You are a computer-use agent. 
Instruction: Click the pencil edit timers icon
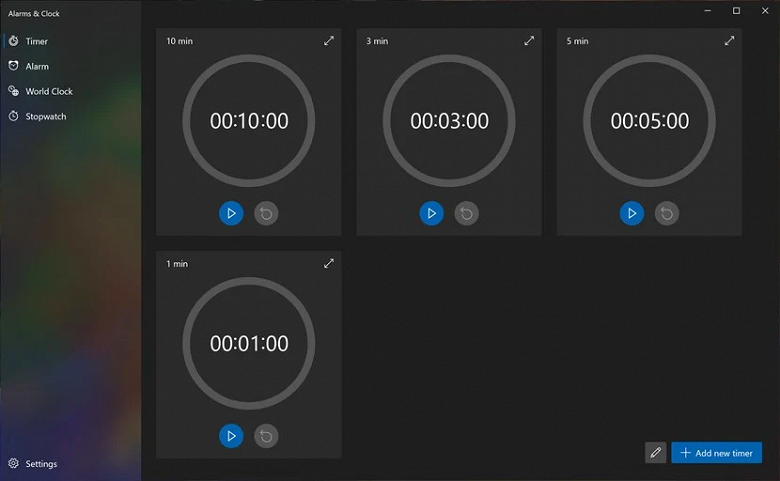[656, 453]
